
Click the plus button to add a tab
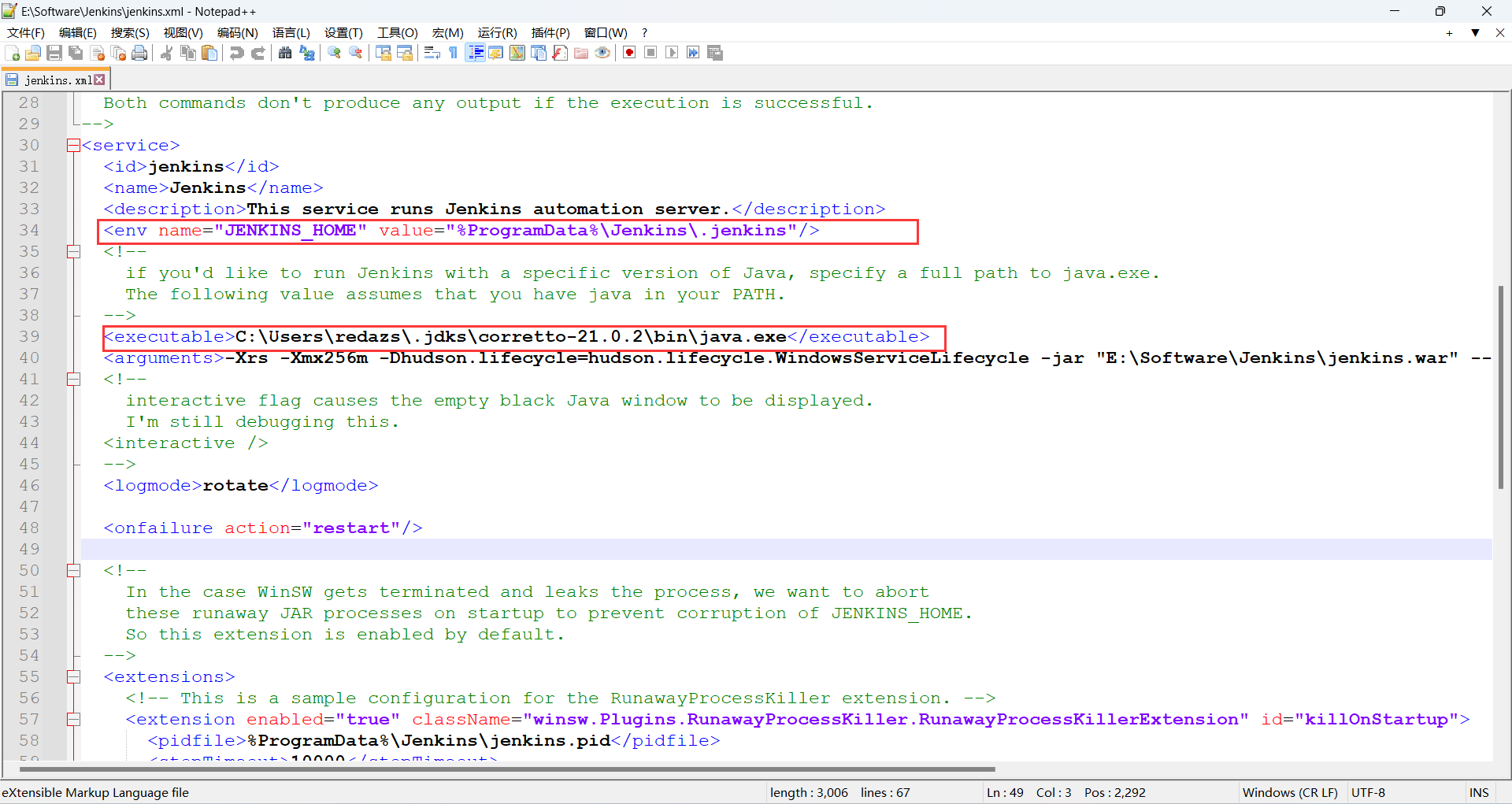coord(1449,33)
